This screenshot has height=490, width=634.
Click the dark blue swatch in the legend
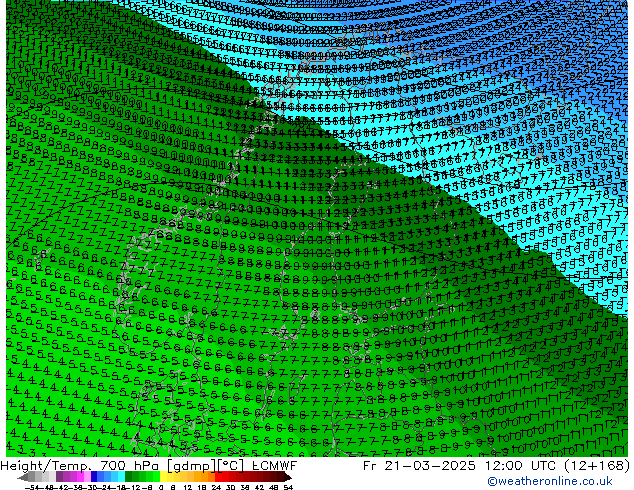[x=94, y=477]
